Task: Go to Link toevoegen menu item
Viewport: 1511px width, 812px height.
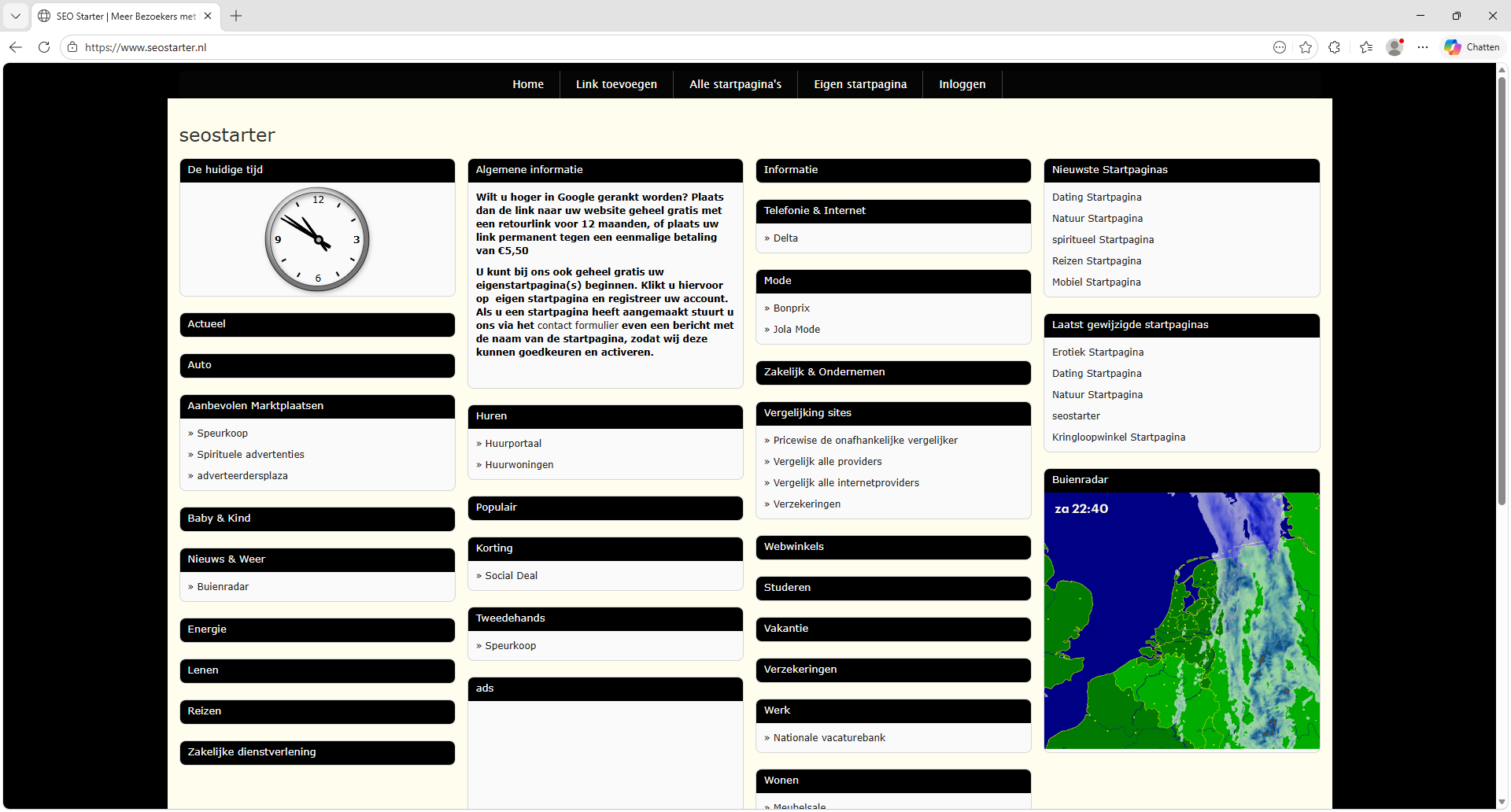Action: [616, 84]
